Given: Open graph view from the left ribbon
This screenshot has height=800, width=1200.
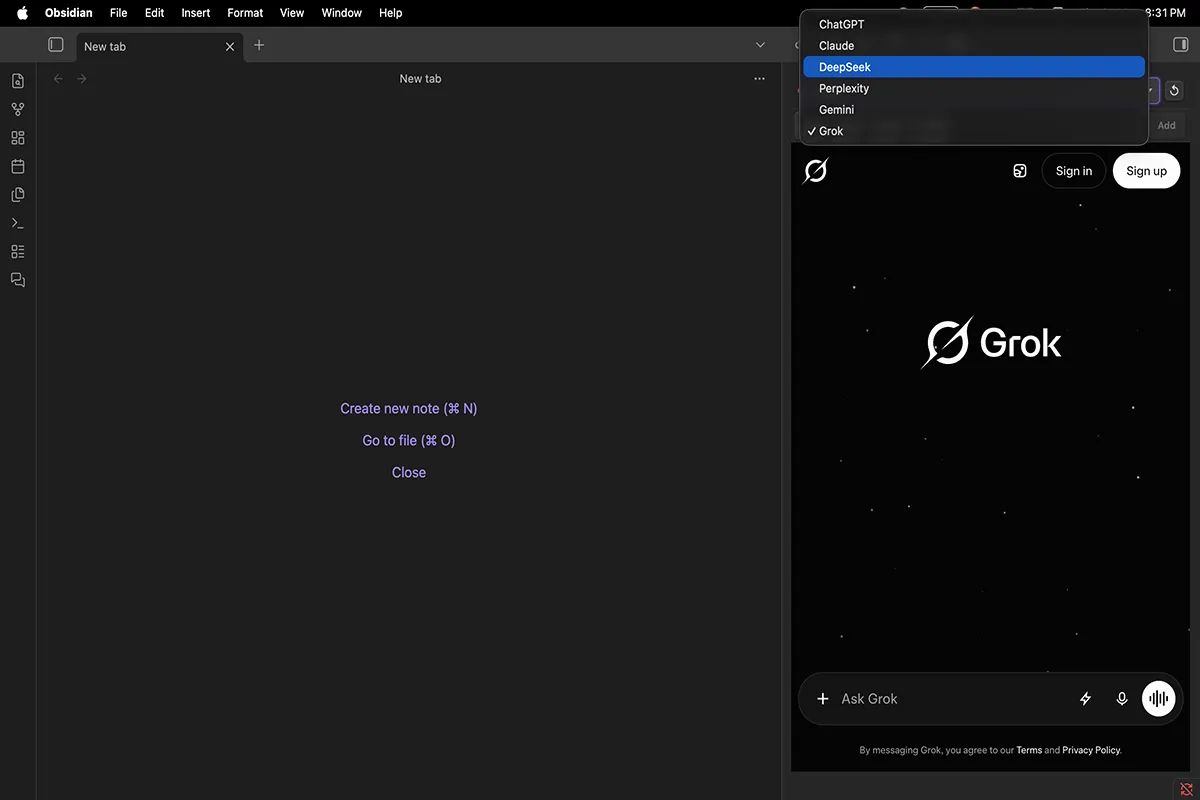Looking at the screenshot, I should point(18,110).
